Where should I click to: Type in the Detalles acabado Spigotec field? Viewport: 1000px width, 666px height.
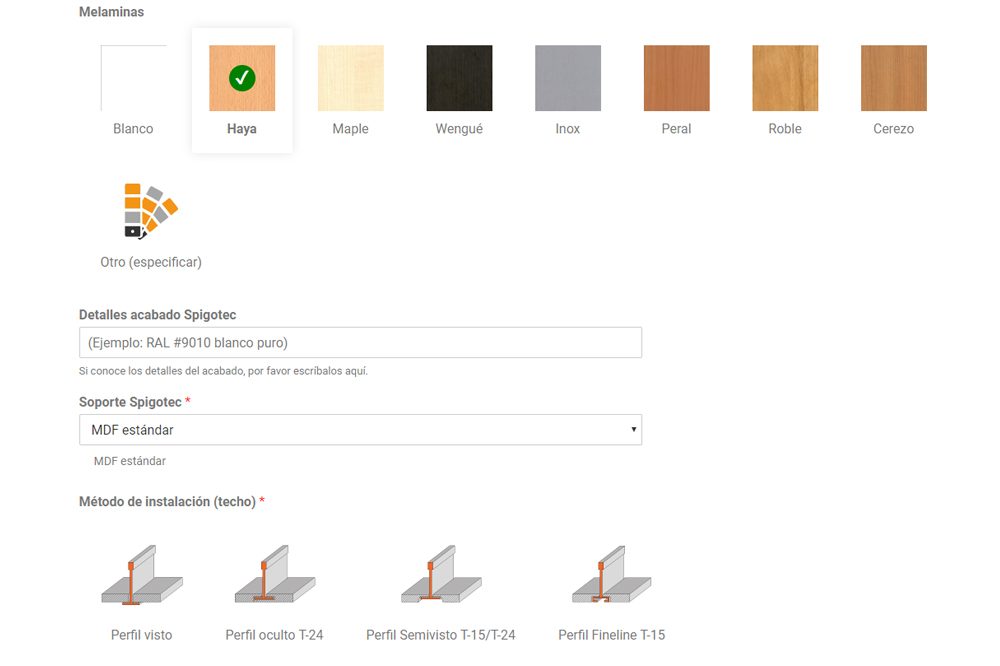[360, 343]
